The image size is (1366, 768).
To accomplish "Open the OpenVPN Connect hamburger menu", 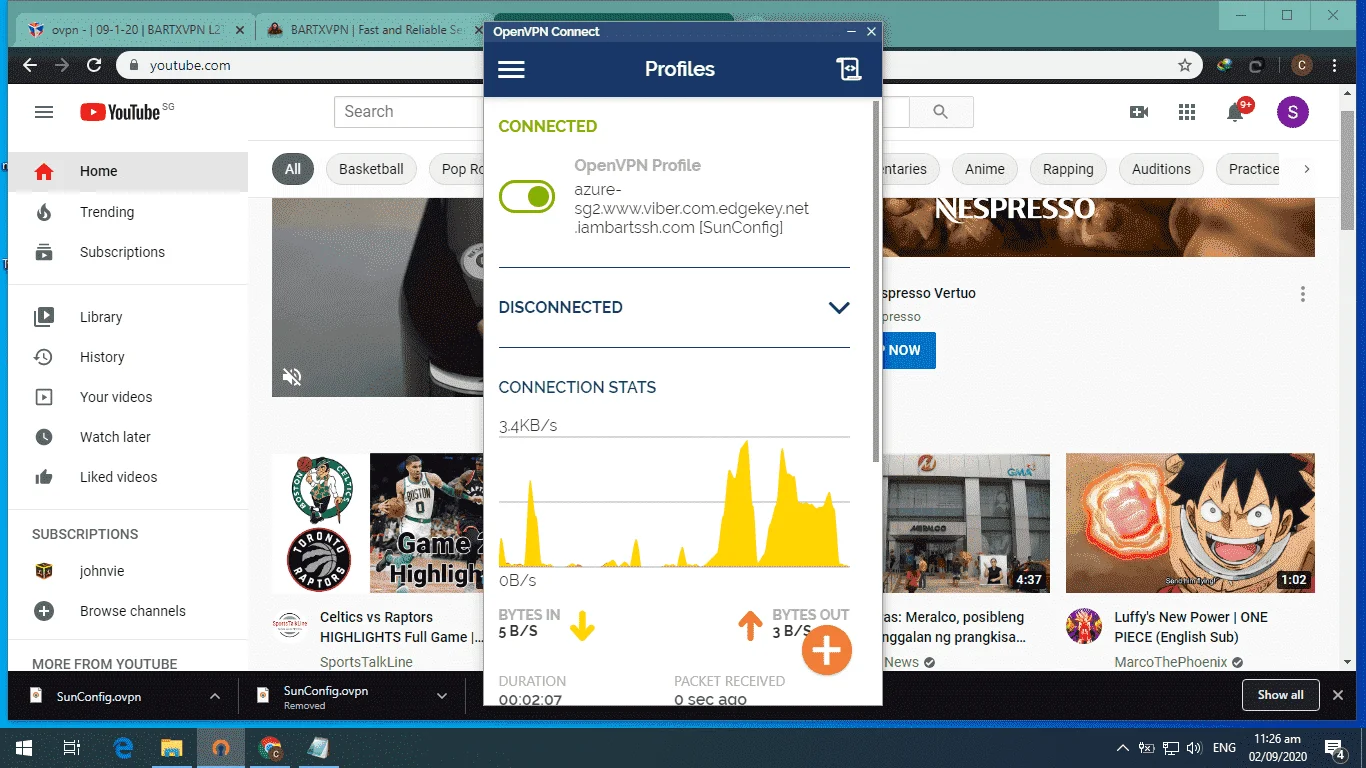I will (x=511, y=69).
